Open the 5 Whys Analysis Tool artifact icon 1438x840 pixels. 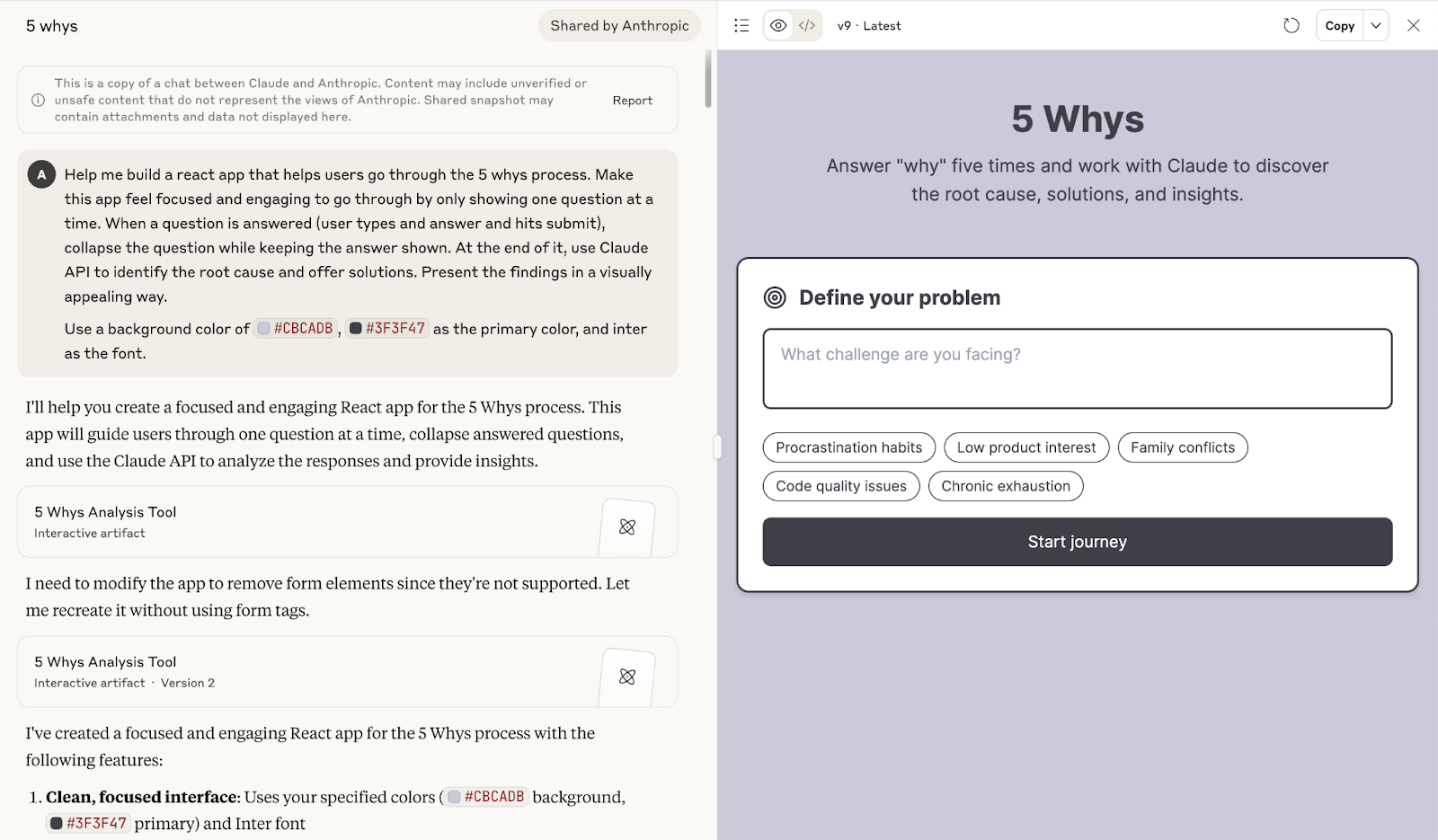(626, 526)
